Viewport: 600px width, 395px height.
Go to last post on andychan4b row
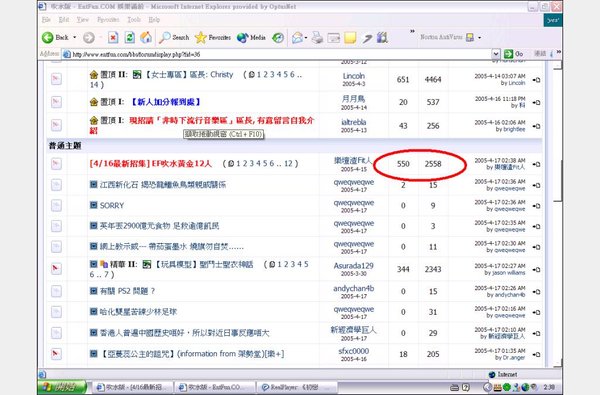537,292
